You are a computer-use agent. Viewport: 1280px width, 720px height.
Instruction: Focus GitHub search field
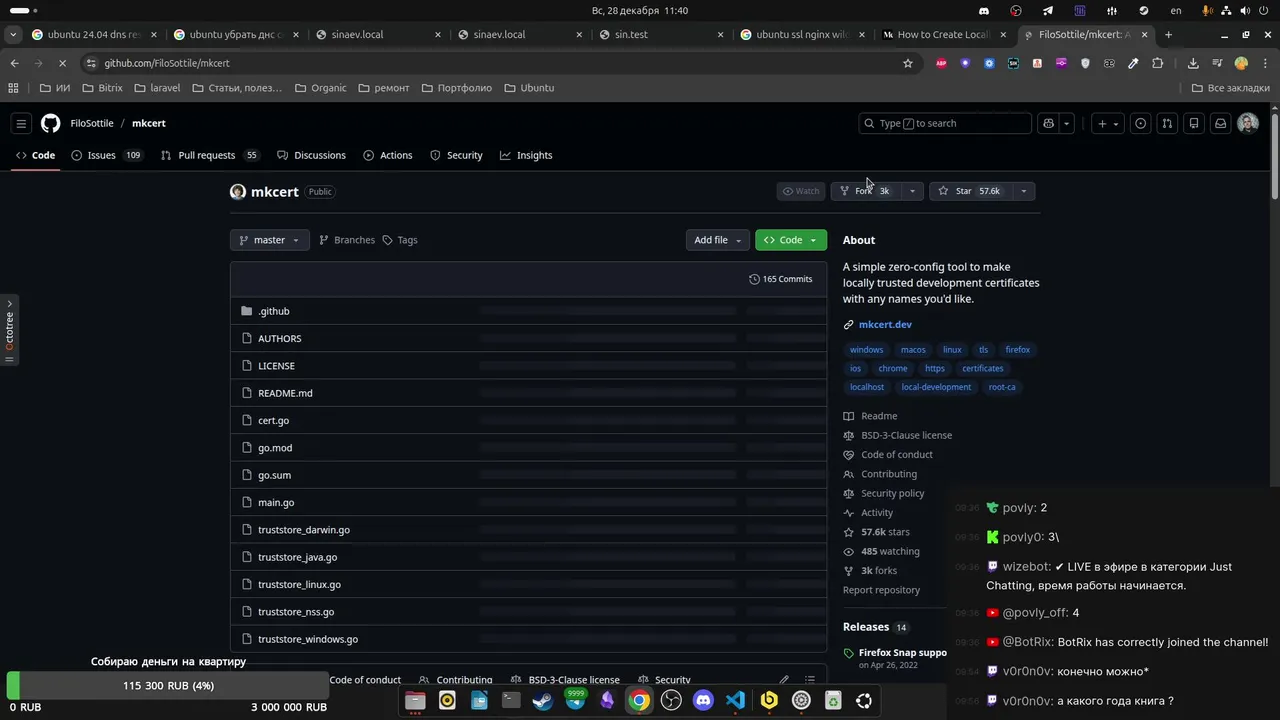[945, 123]
